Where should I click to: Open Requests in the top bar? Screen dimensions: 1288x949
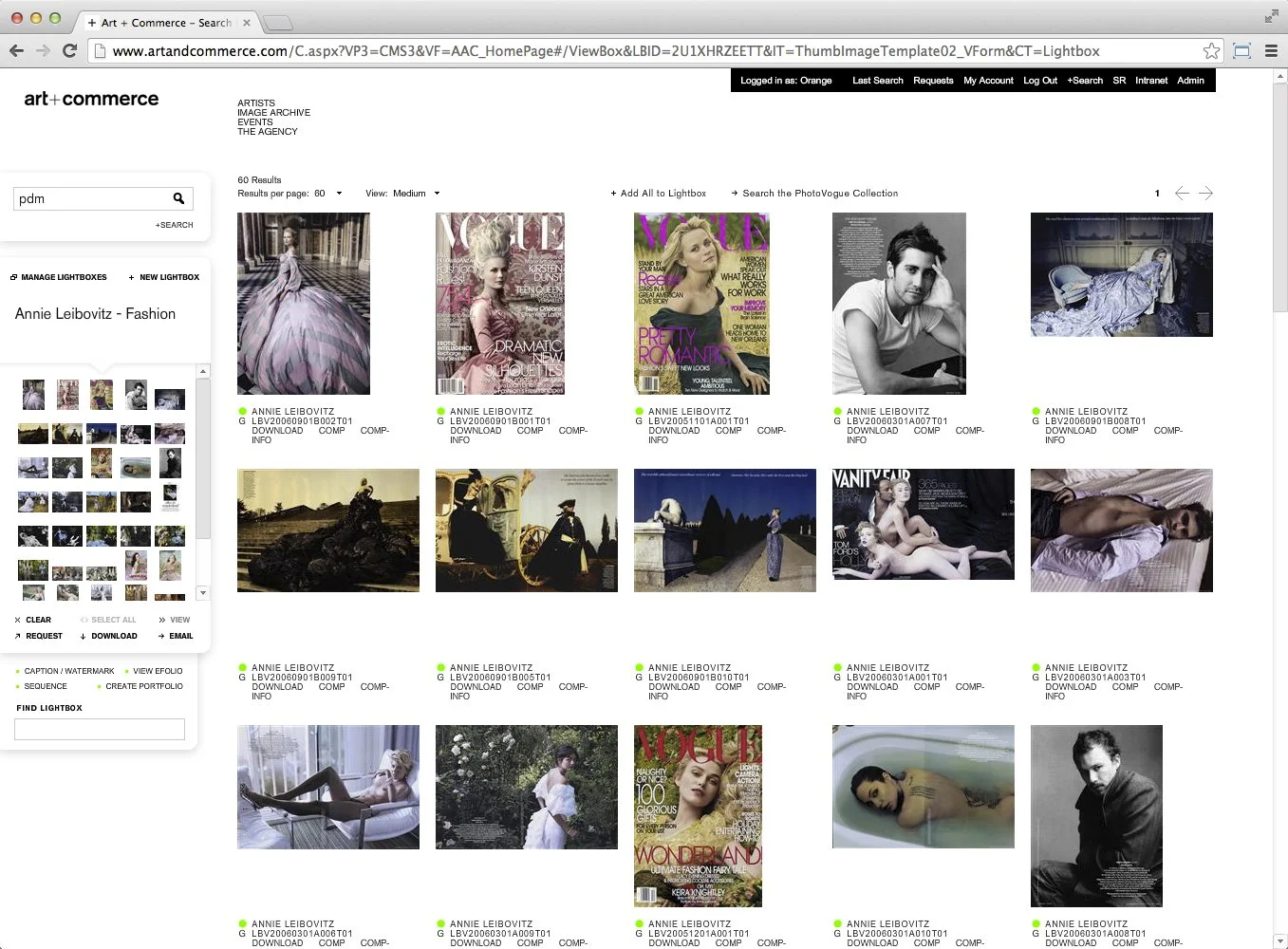tap(933, 81)
